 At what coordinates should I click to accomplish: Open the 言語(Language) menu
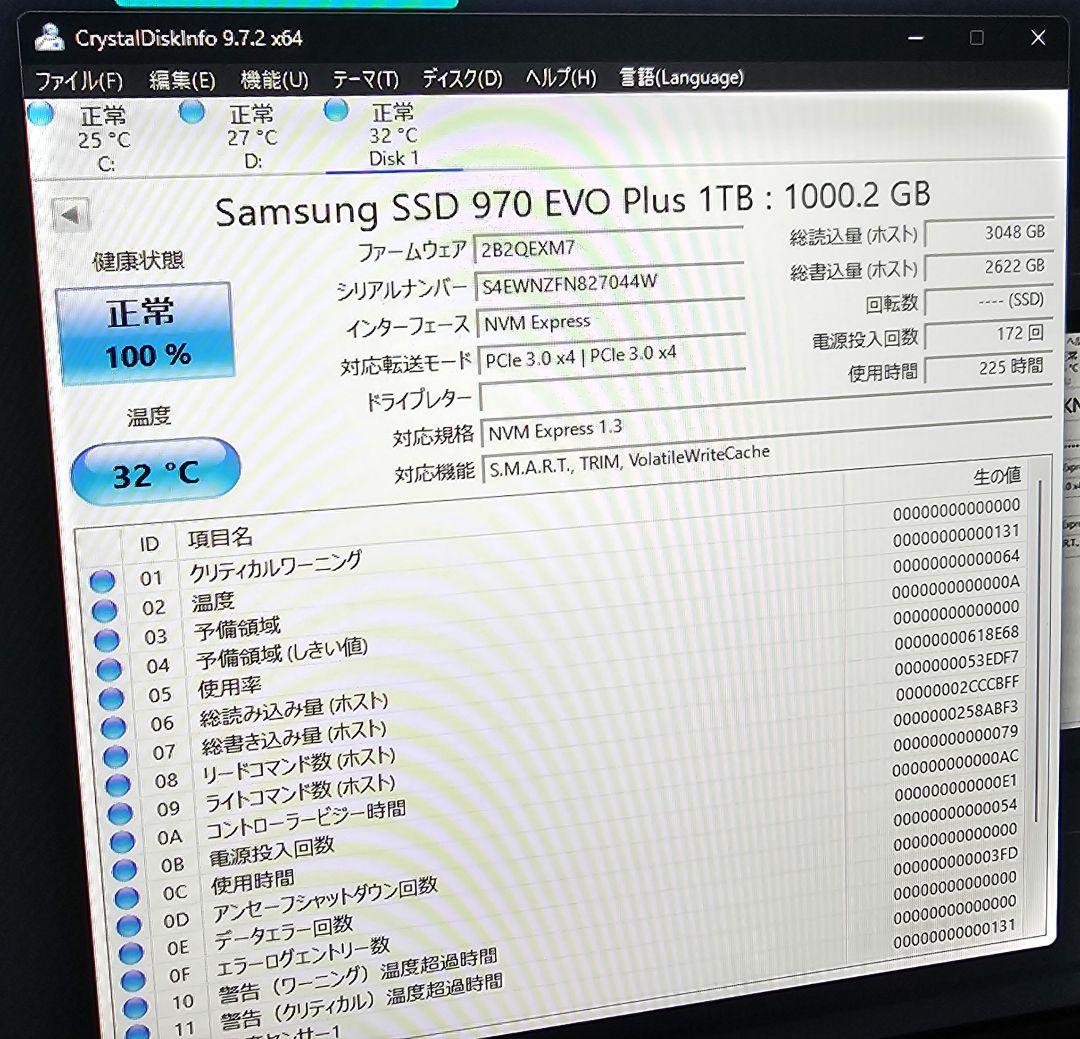coord(681,76)
